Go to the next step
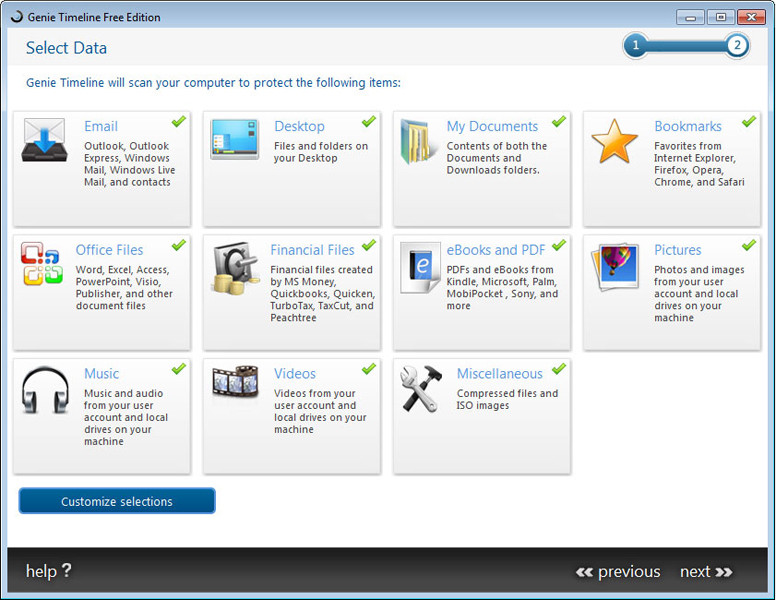The height and width of the screenshot is (600, 776). 706,572
